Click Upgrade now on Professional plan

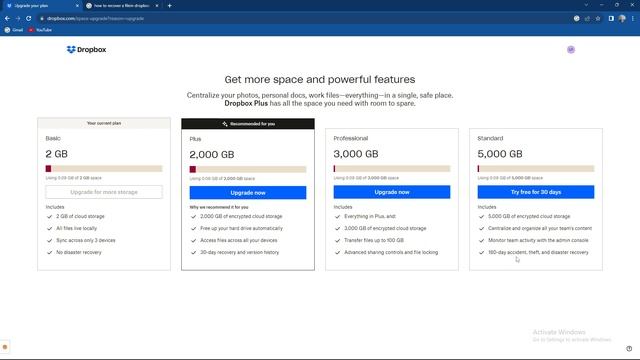click(392, 192)
